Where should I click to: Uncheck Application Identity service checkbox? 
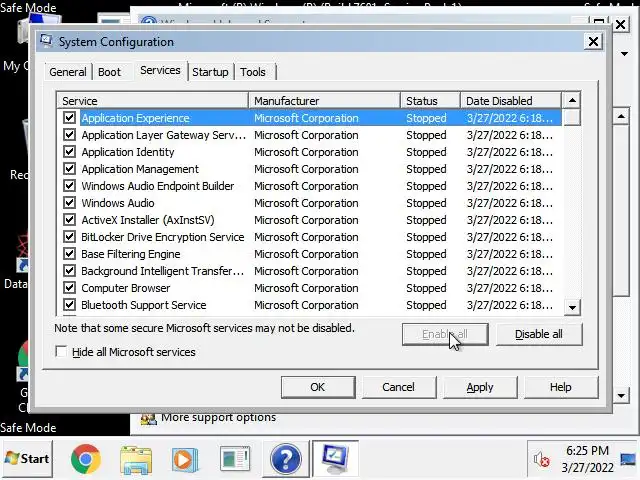[69, 152]
